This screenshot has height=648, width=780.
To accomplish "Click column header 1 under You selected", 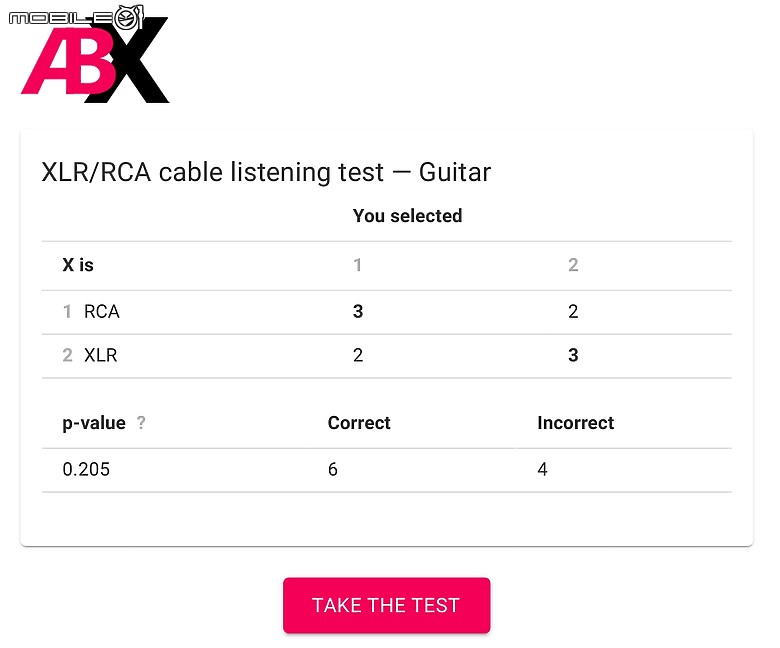I will [x=357, y=265].
